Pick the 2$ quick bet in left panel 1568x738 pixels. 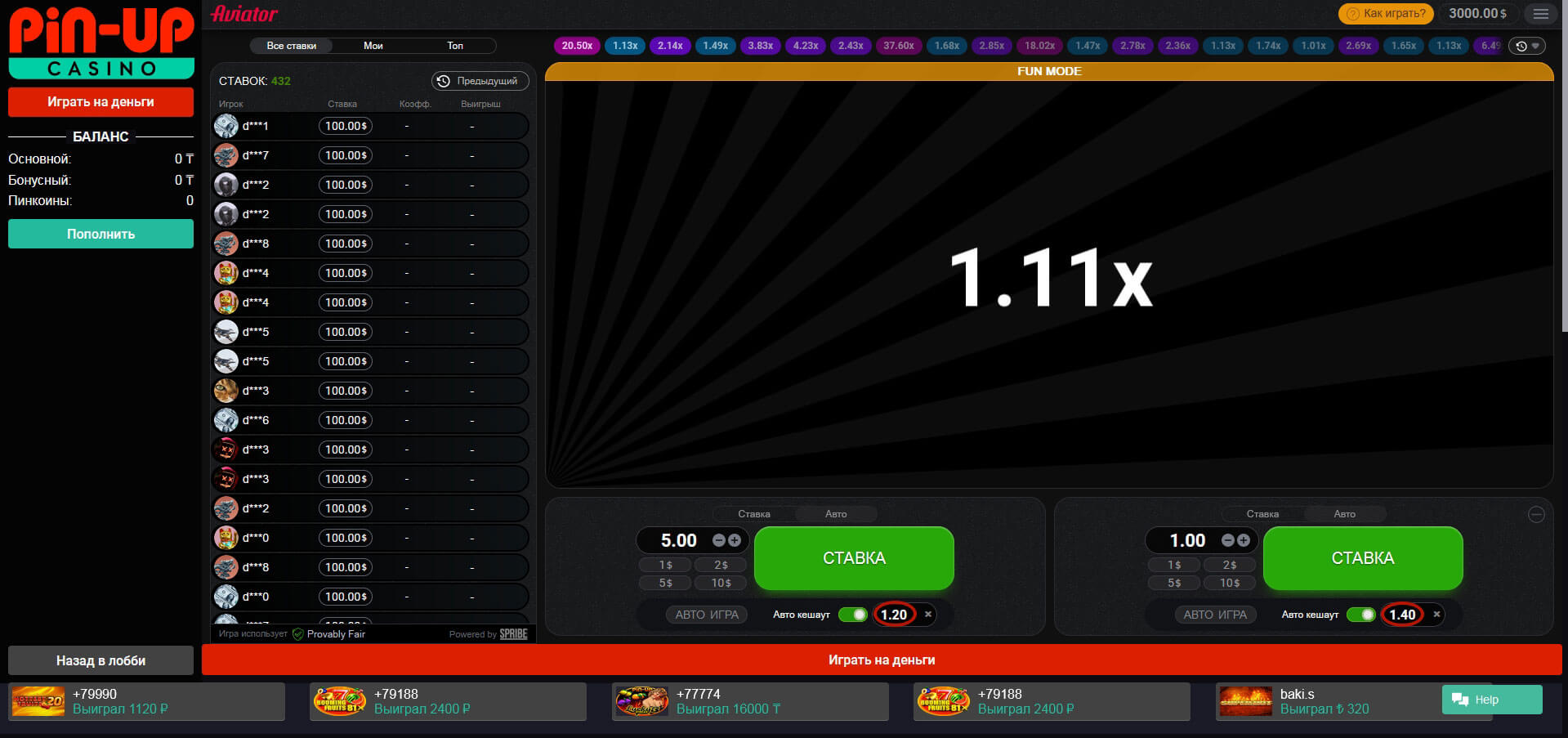pyautogui.click(x=721, y=565)
